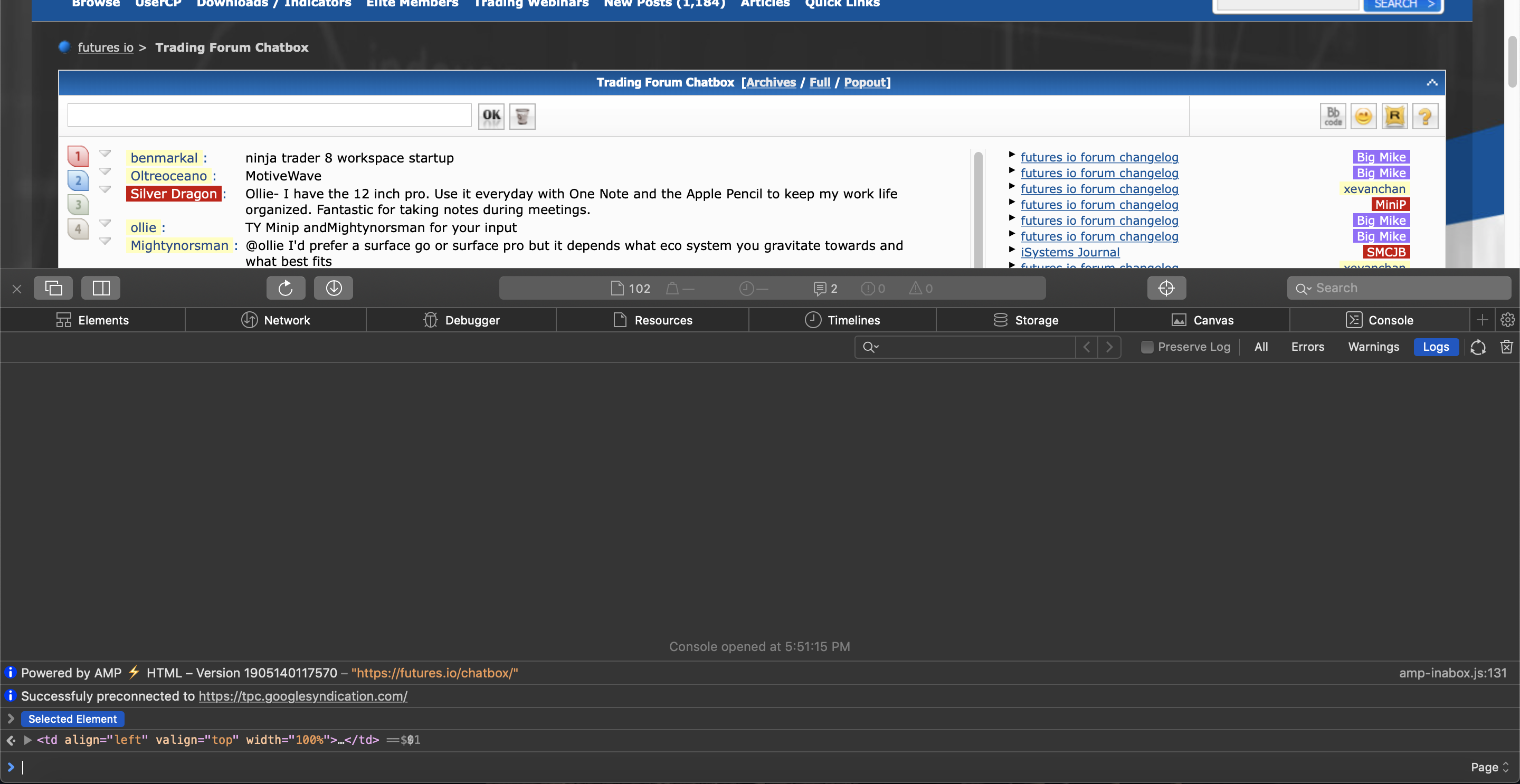Screen dimensions: 1520x784
Task: Detach inspector into separate window
Action: pos(53,288)
